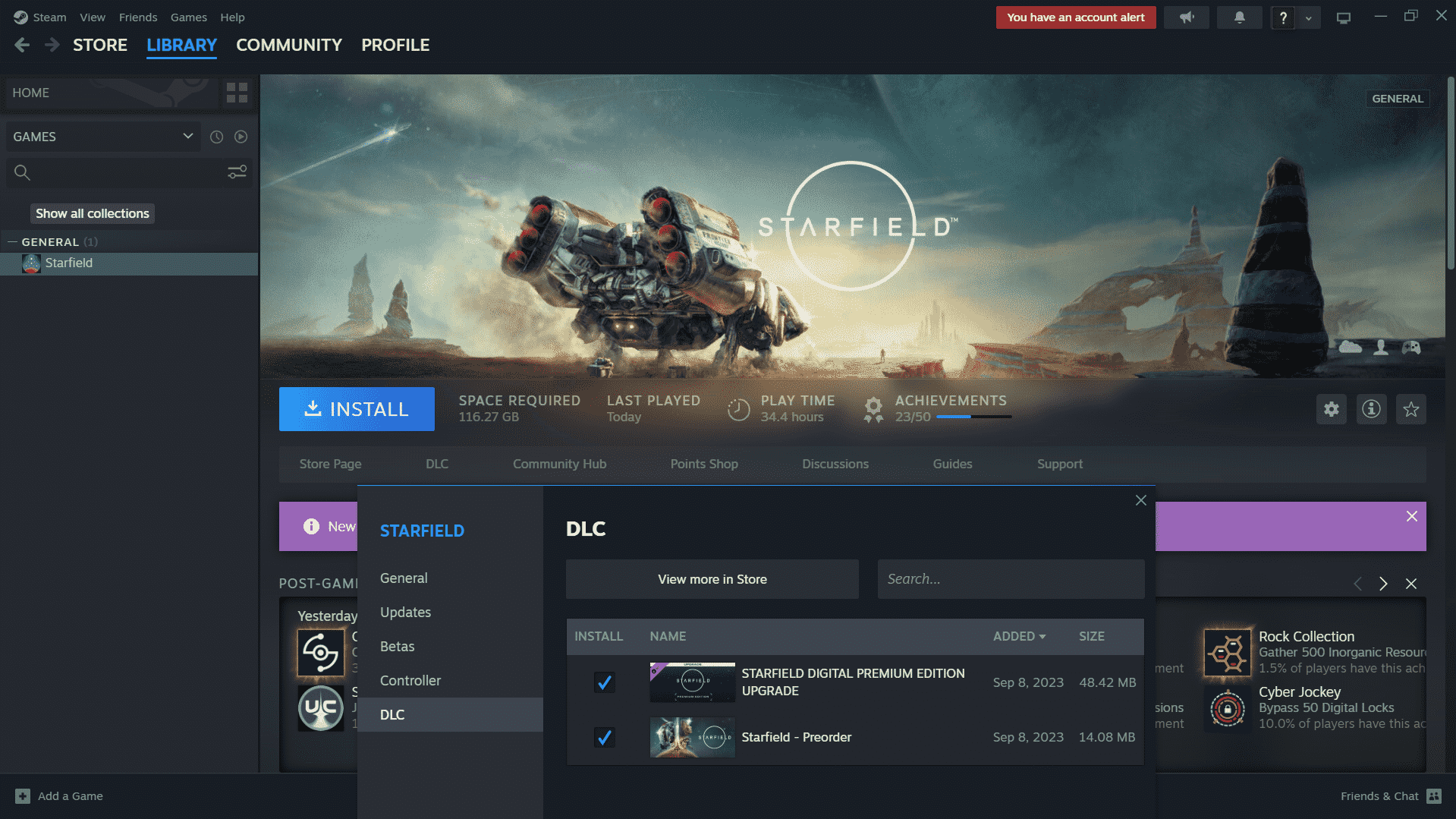The image size is (1456, 819).
Task: Click View more in Store
Action: 712,578
